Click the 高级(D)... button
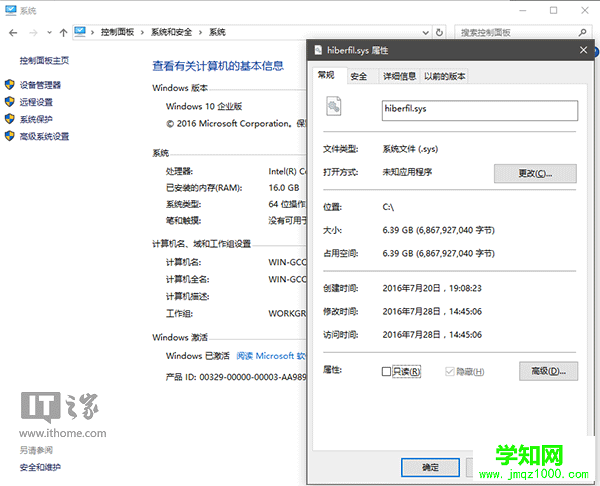This screenshot has height=486, width=600. pyautogui.click(x=548, y=371)
